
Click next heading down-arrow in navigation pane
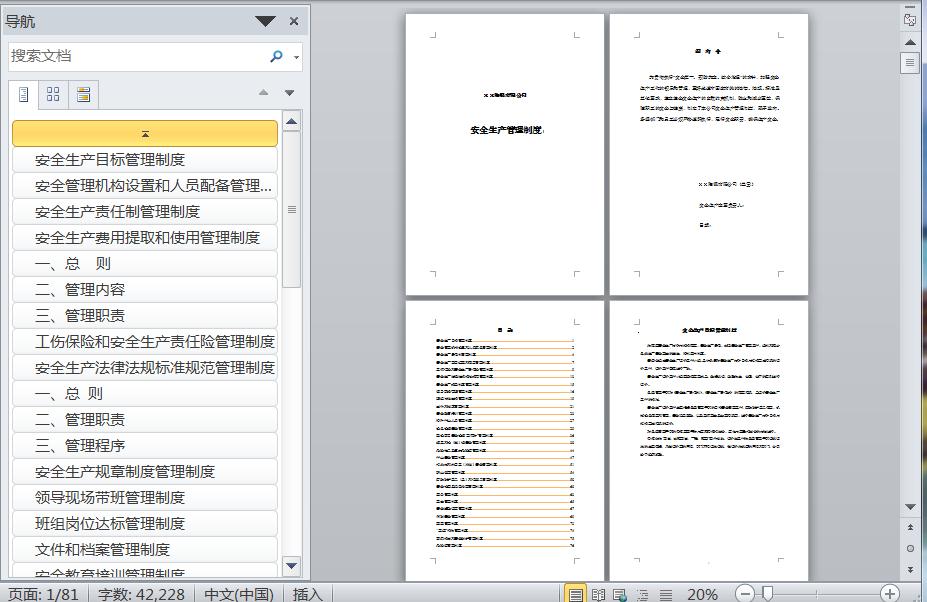click(x=289, y=91)
